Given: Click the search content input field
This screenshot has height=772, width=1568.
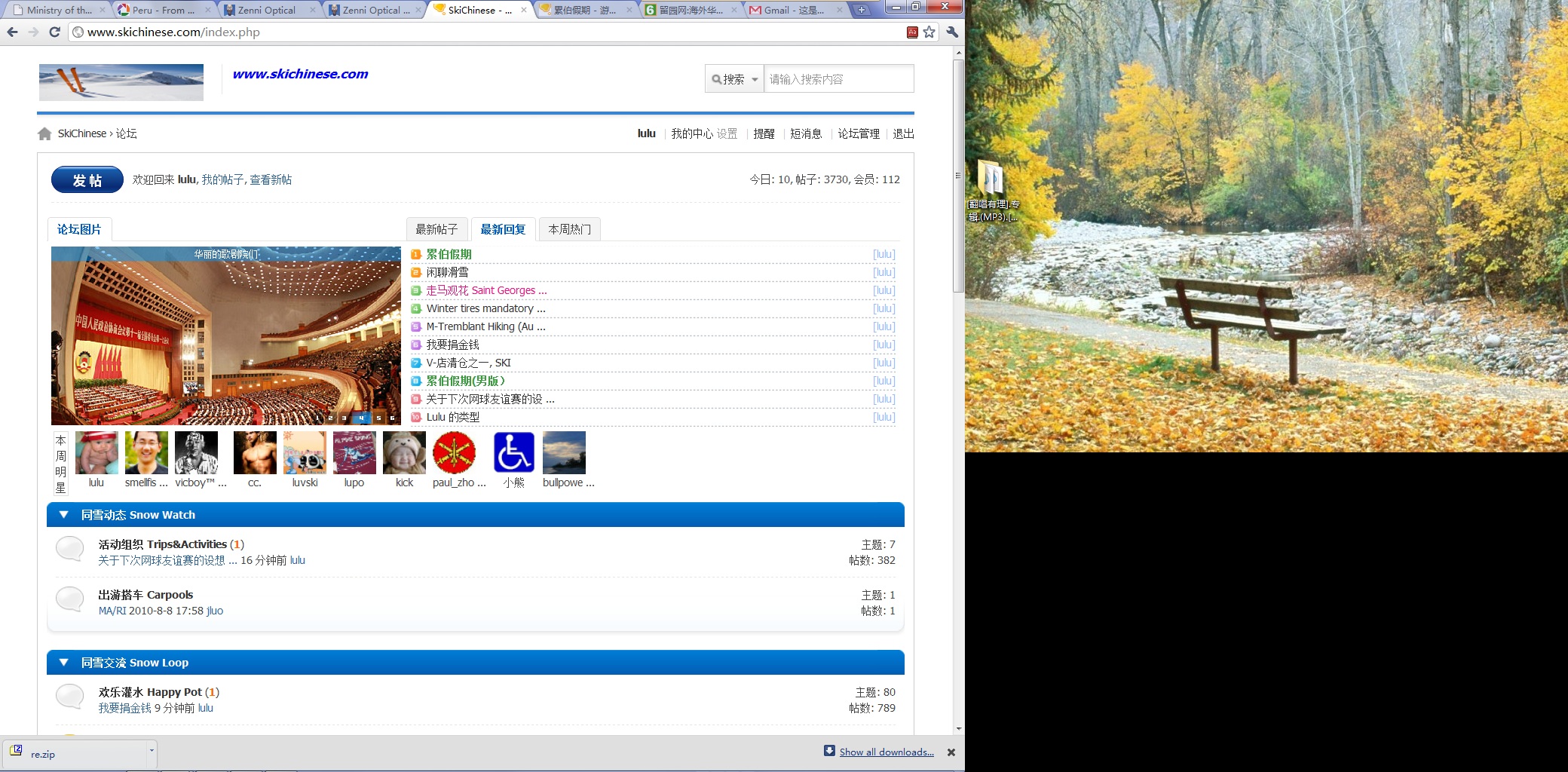Looking at the screenshot, I should pos(838,79).
